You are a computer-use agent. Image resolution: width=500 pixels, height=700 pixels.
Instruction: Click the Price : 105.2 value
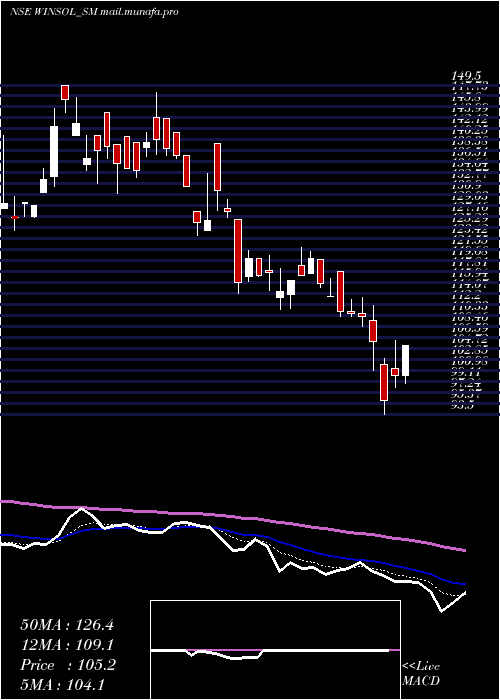(x=68, y=665)
